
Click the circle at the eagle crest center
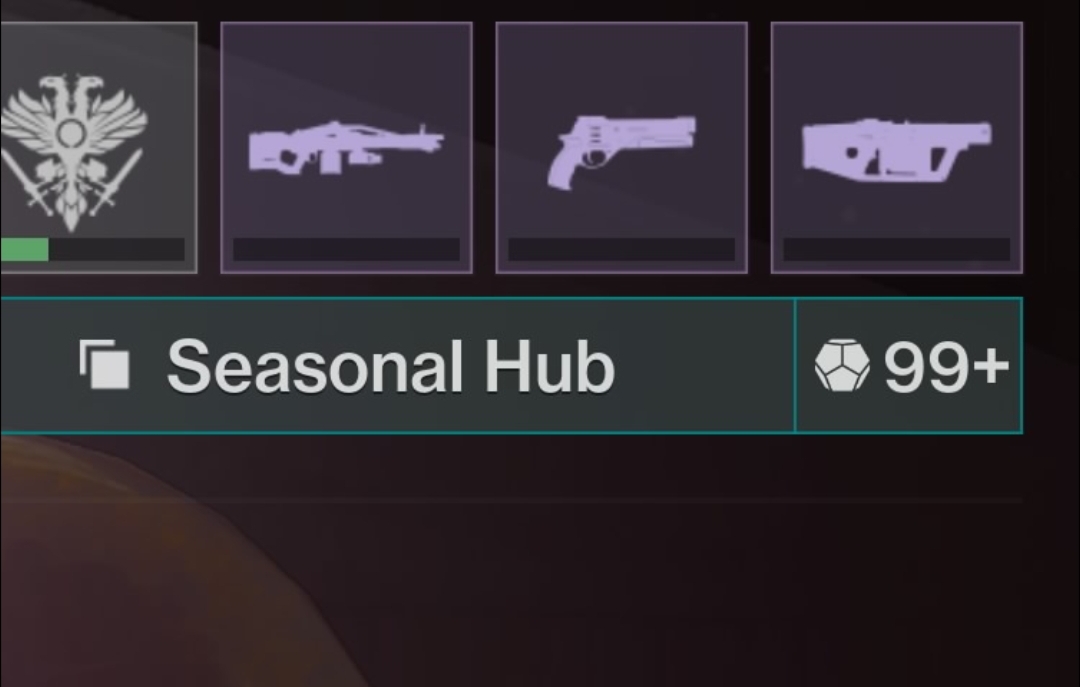(70, 134)
